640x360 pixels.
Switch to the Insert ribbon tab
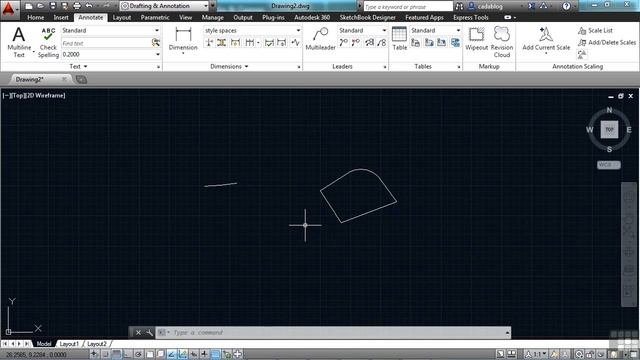pyautogui.click(x=61, y=18)
